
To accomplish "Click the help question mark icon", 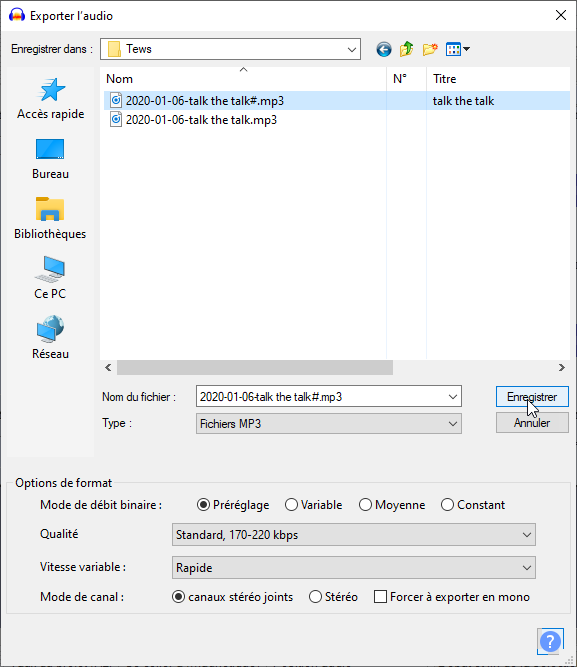I will 550,641.
